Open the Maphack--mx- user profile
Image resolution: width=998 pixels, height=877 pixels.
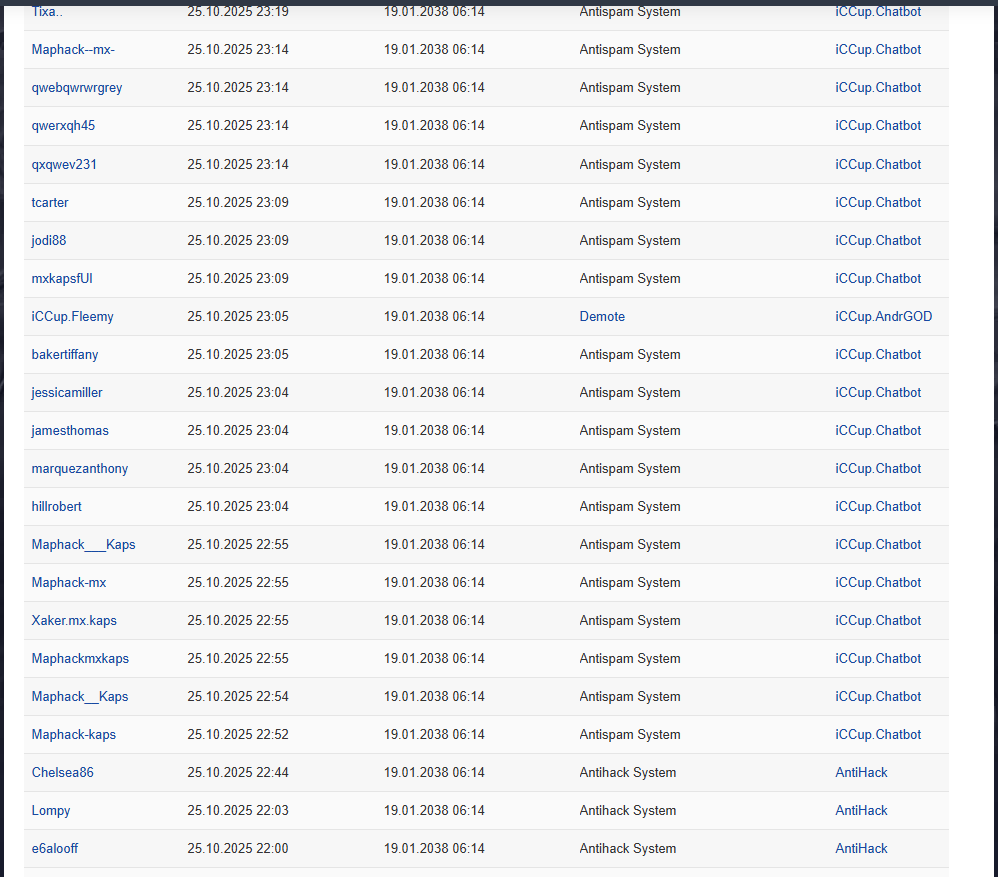(73, 50)
